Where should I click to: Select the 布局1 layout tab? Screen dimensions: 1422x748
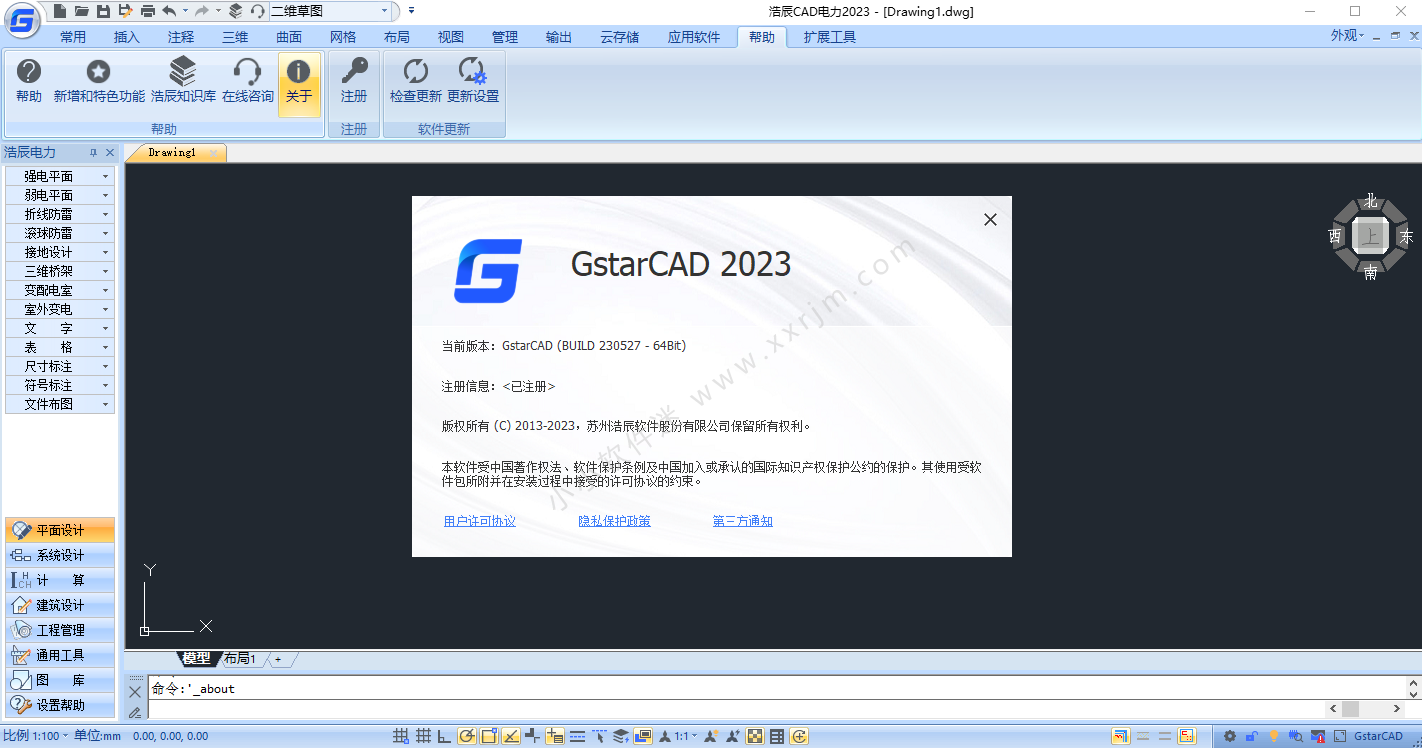240,659
